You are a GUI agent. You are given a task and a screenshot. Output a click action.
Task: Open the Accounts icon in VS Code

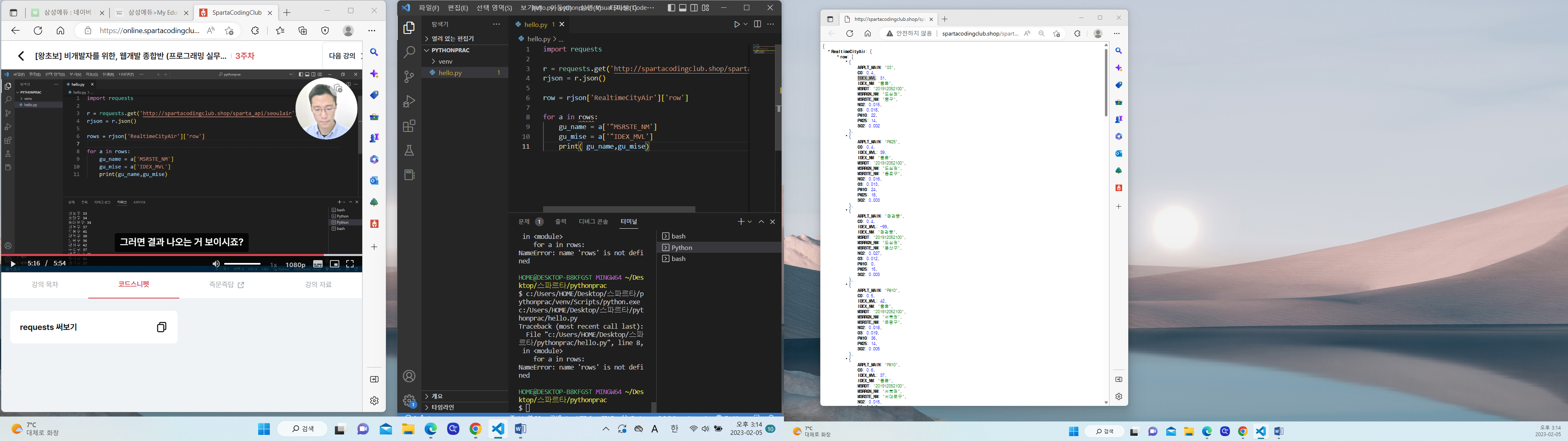pos(409,376)
